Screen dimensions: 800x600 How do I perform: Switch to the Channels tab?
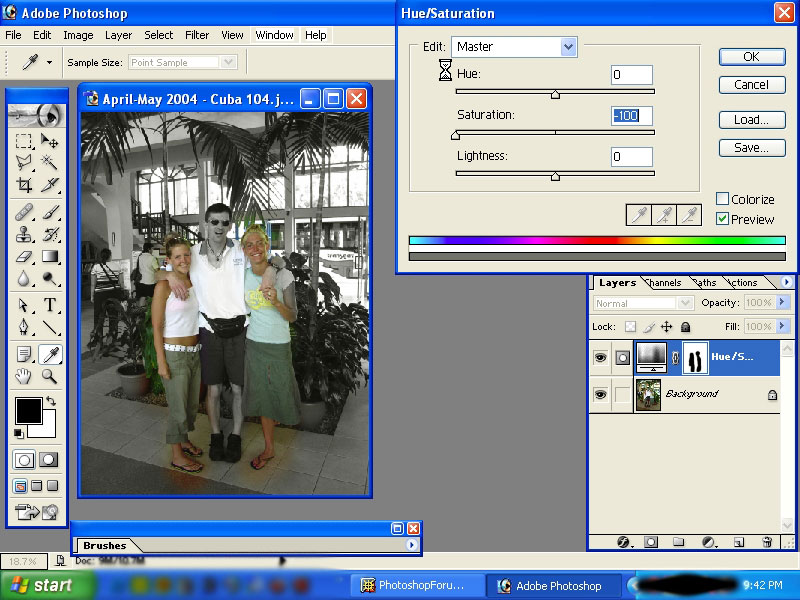(x=665, y=283)
